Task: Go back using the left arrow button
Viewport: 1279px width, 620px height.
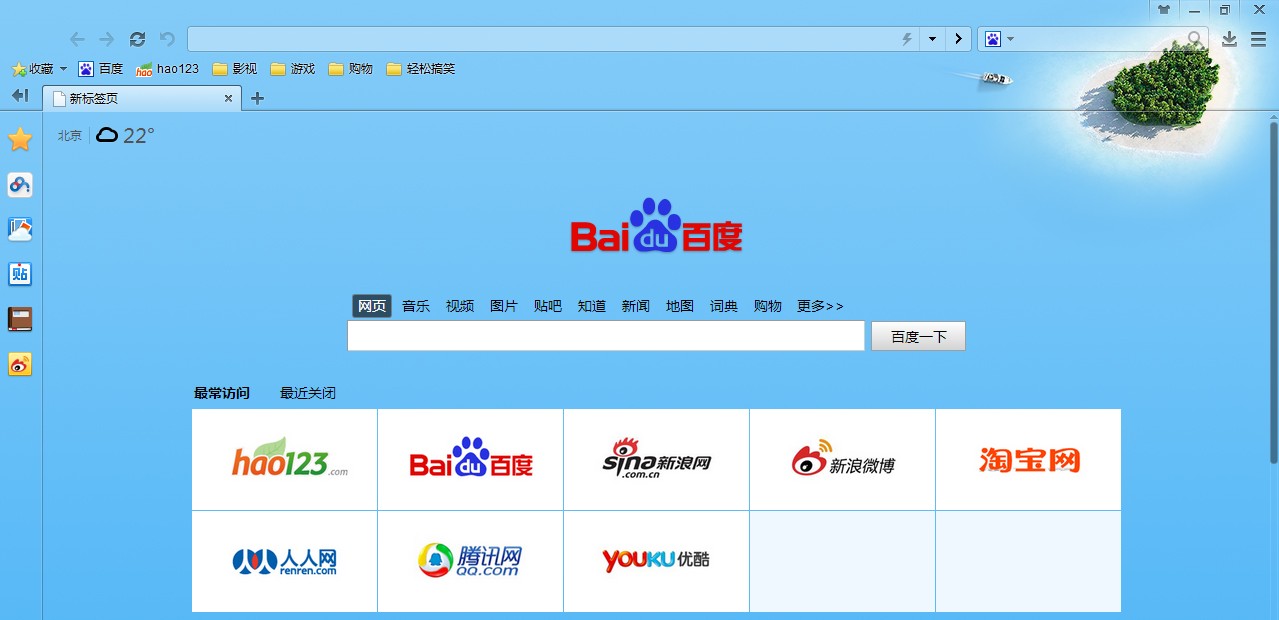Action: (77, 39)
